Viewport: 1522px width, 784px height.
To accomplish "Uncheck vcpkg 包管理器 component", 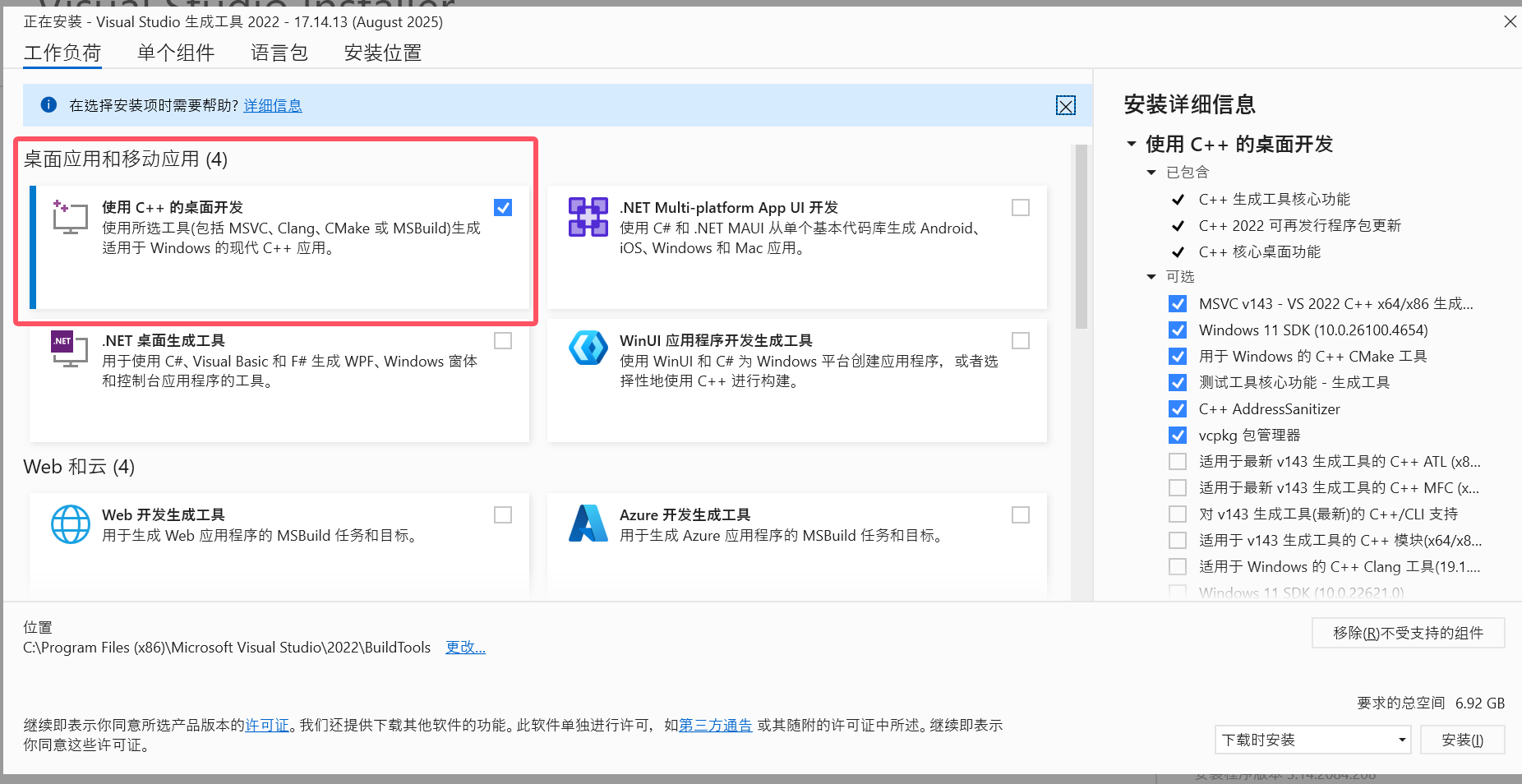I will click(1178, 436).
